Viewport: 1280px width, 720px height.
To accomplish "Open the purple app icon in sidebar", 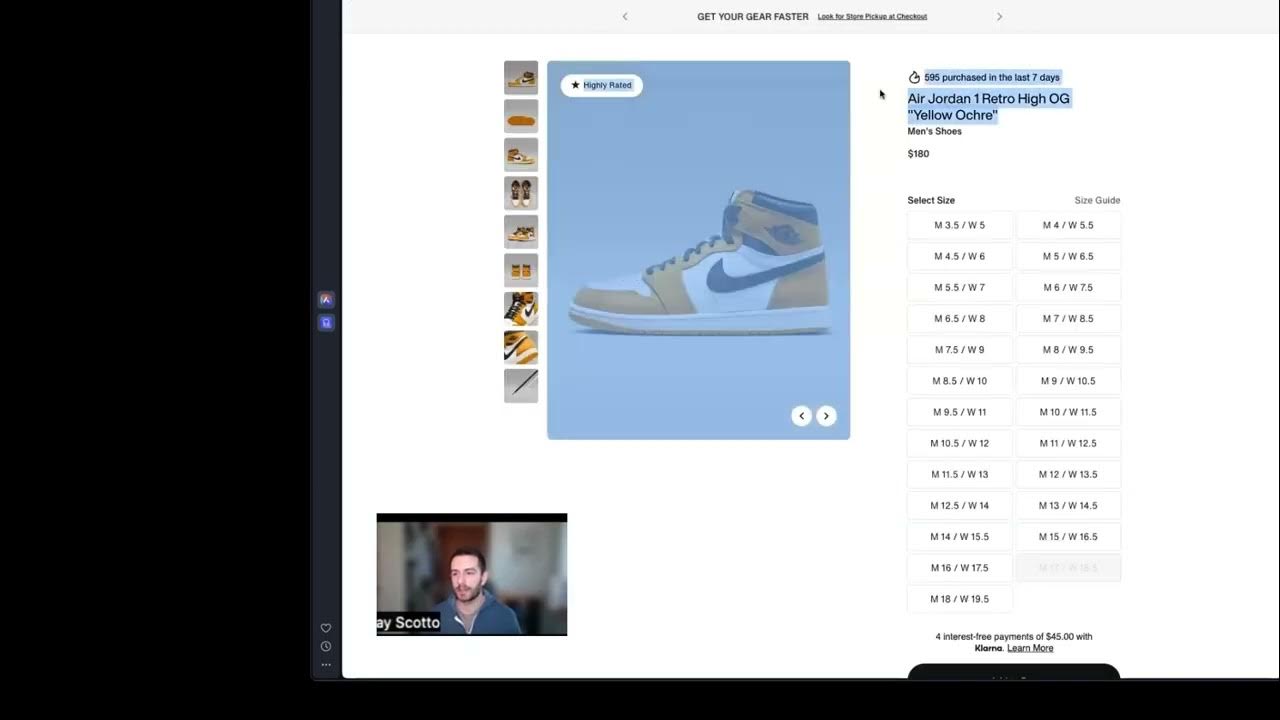I will click(326, 299).
